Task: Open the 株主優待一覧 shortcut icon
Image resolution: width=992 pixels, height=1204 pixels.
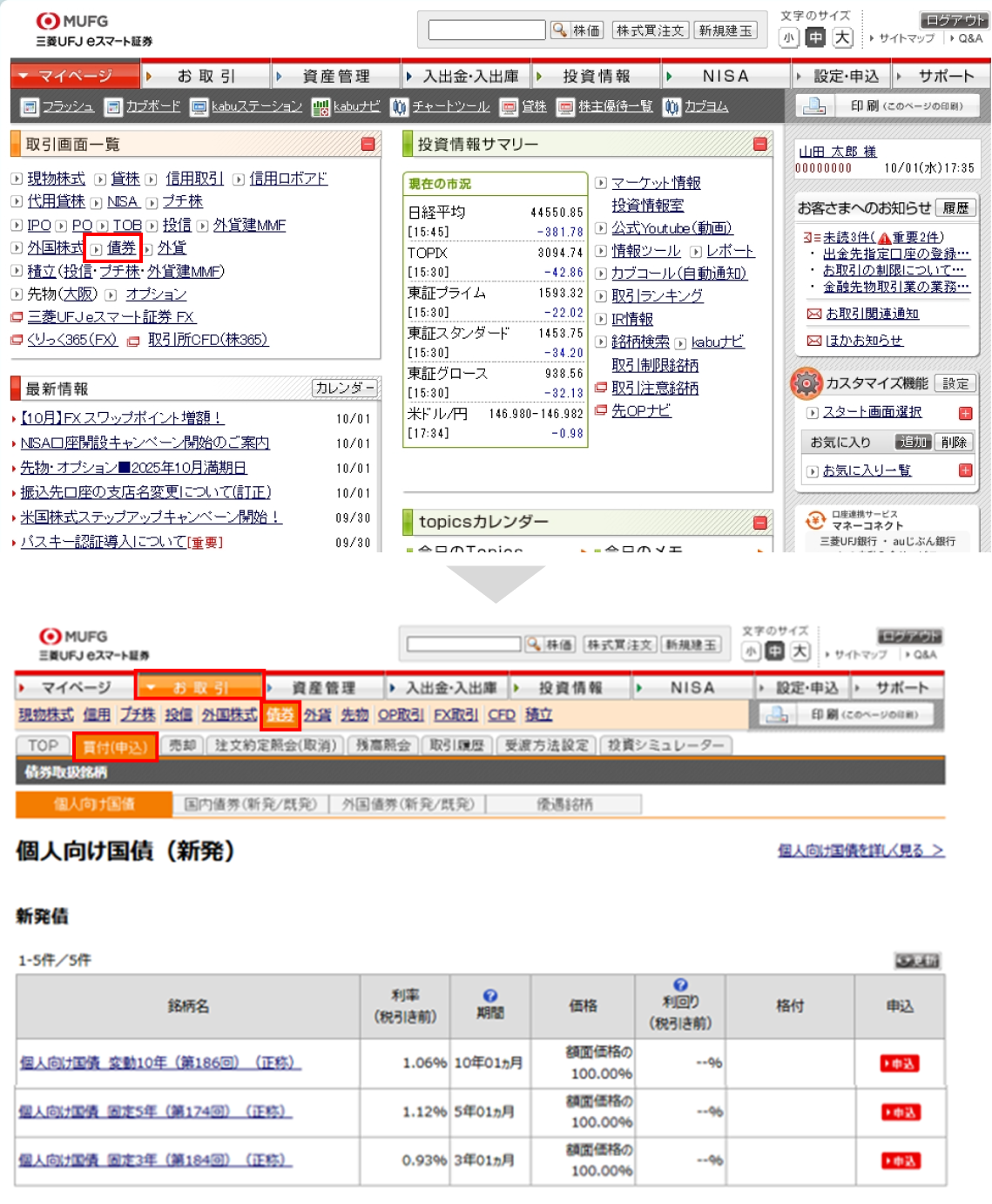Action: coord(566,106)
